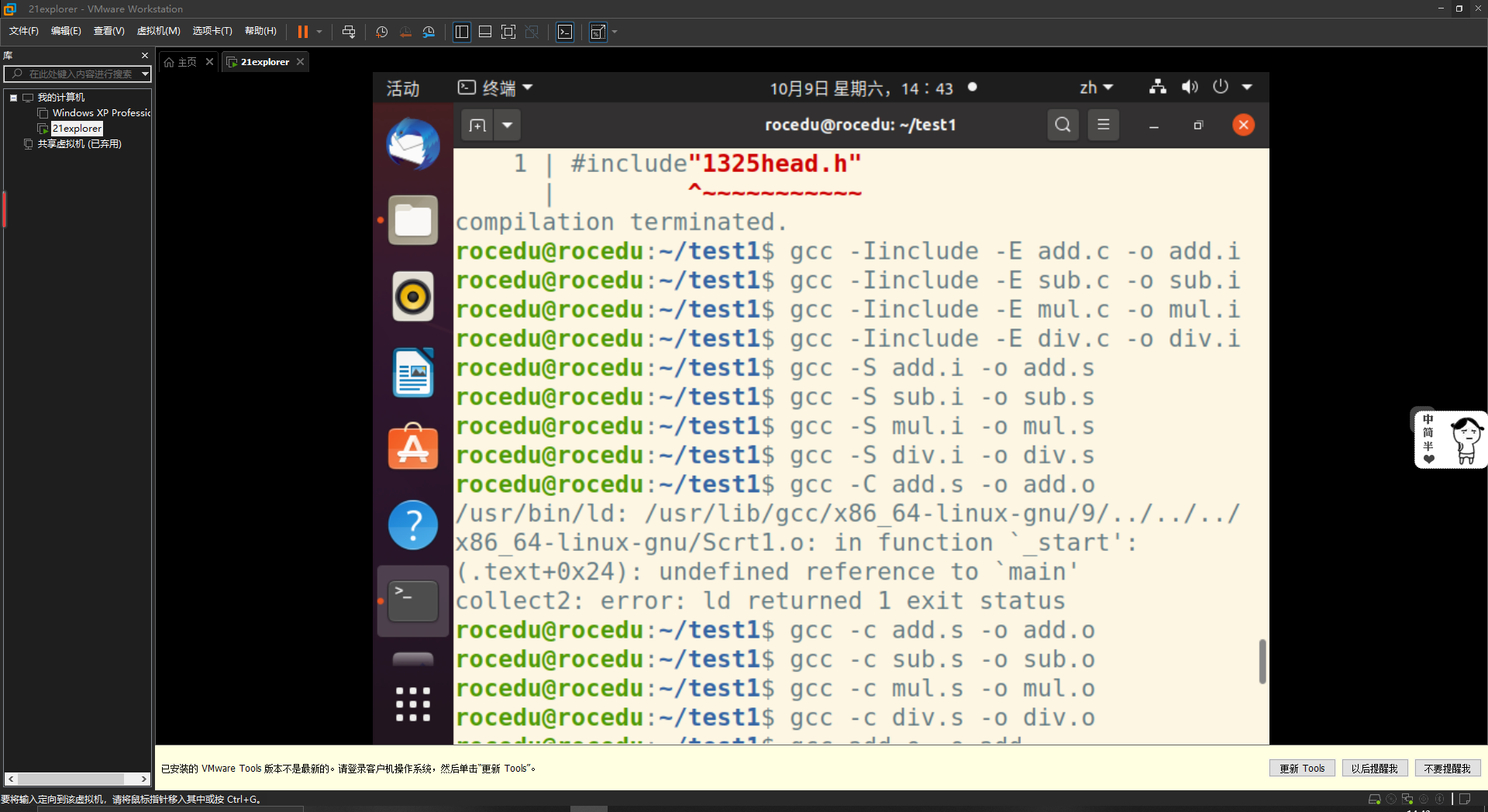Screen dimensions: 1488x812
Task: Open Rhythmbox from the dock
Action: [x=413, y=296]
